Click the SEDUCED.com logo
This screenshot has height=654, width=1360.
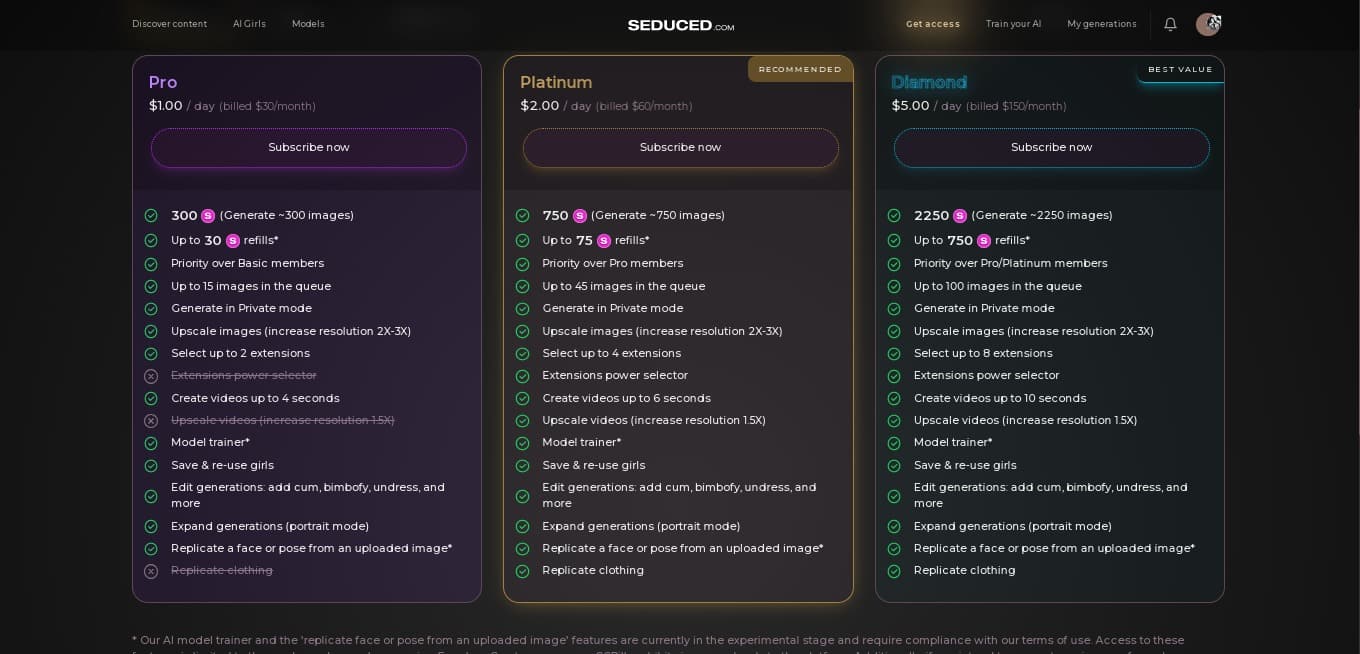point(681,25)
